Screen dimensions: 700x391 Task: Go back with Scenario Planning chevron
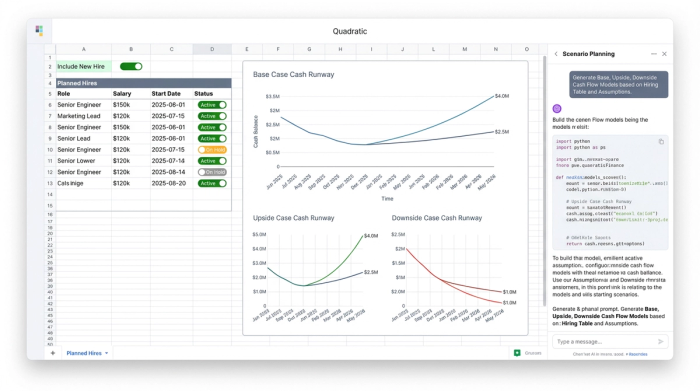[x=556, y=54]
